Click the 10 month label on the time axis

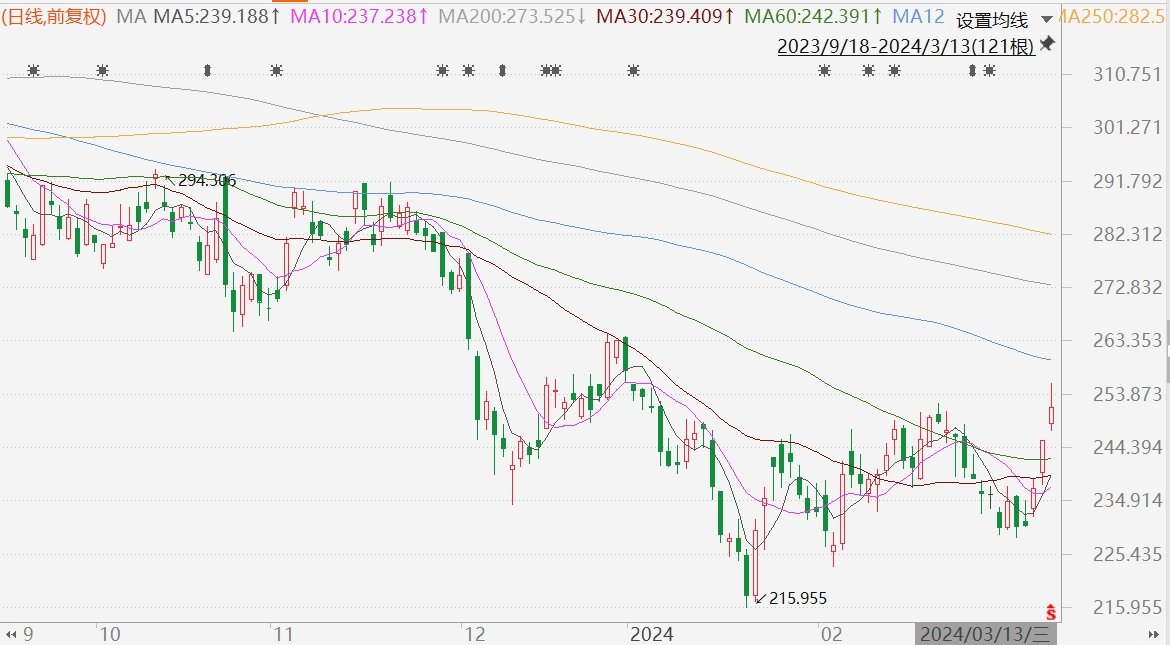(110, 635)
